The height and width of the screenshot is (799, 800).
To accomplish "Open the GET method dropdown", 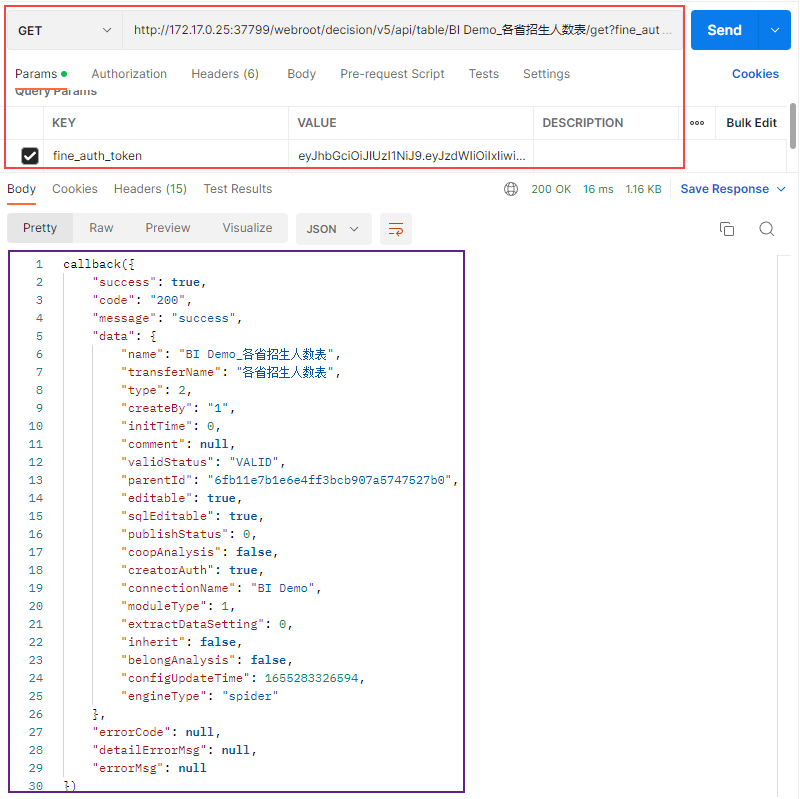I will pyautogui.click(x=65, y=31).
